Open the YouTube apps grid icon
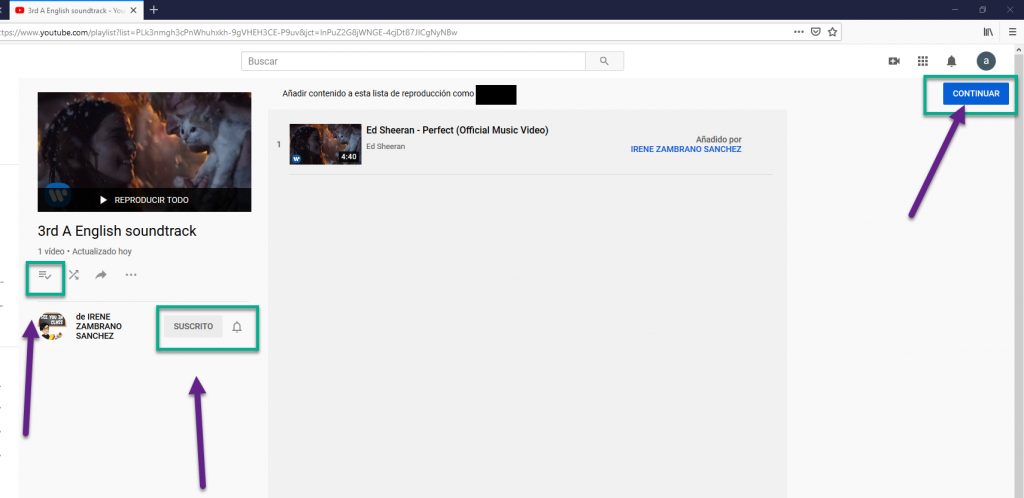Viewport: 1024px width, 498px height. tap(923, 61)
